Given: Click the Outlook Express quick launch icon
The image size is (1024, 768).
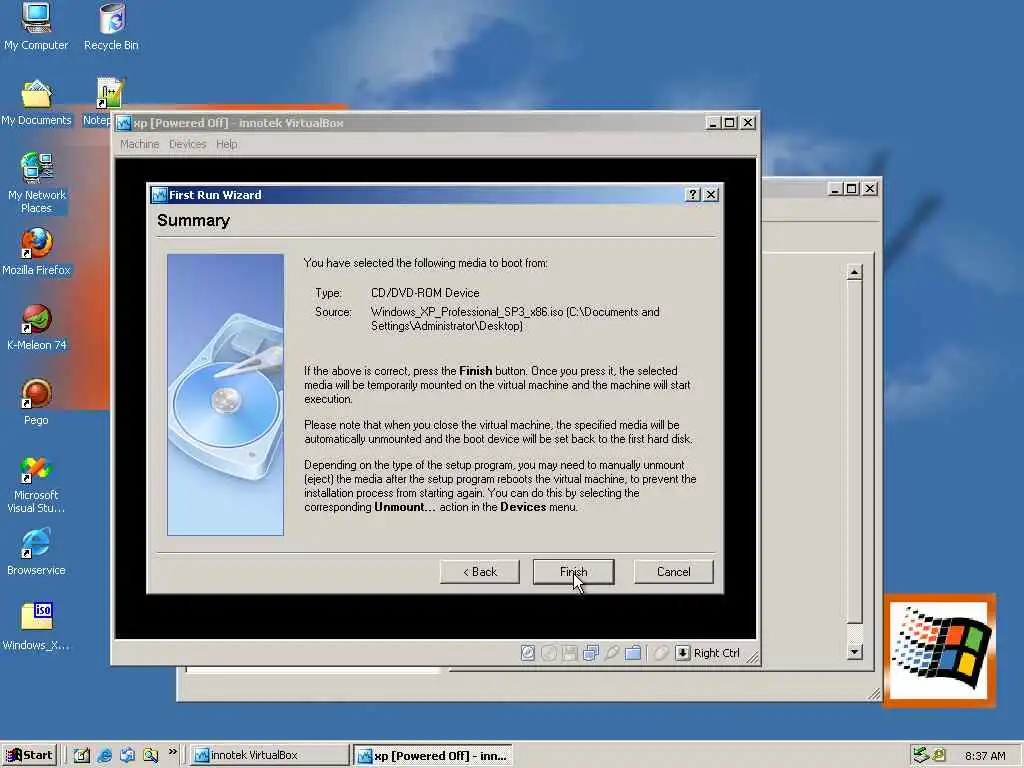Looking at the screenshot, I should [127, 755].
